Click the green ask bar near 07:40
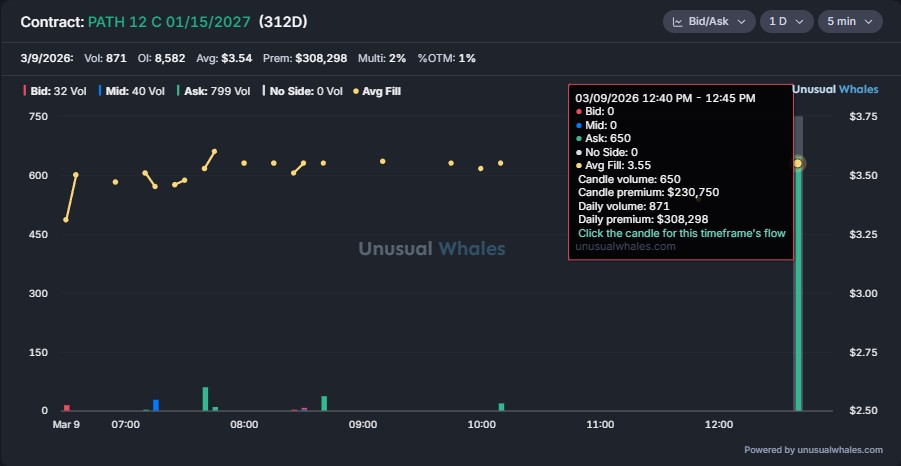The width and height of the screenshot is (901, 466). pos(206,399)
